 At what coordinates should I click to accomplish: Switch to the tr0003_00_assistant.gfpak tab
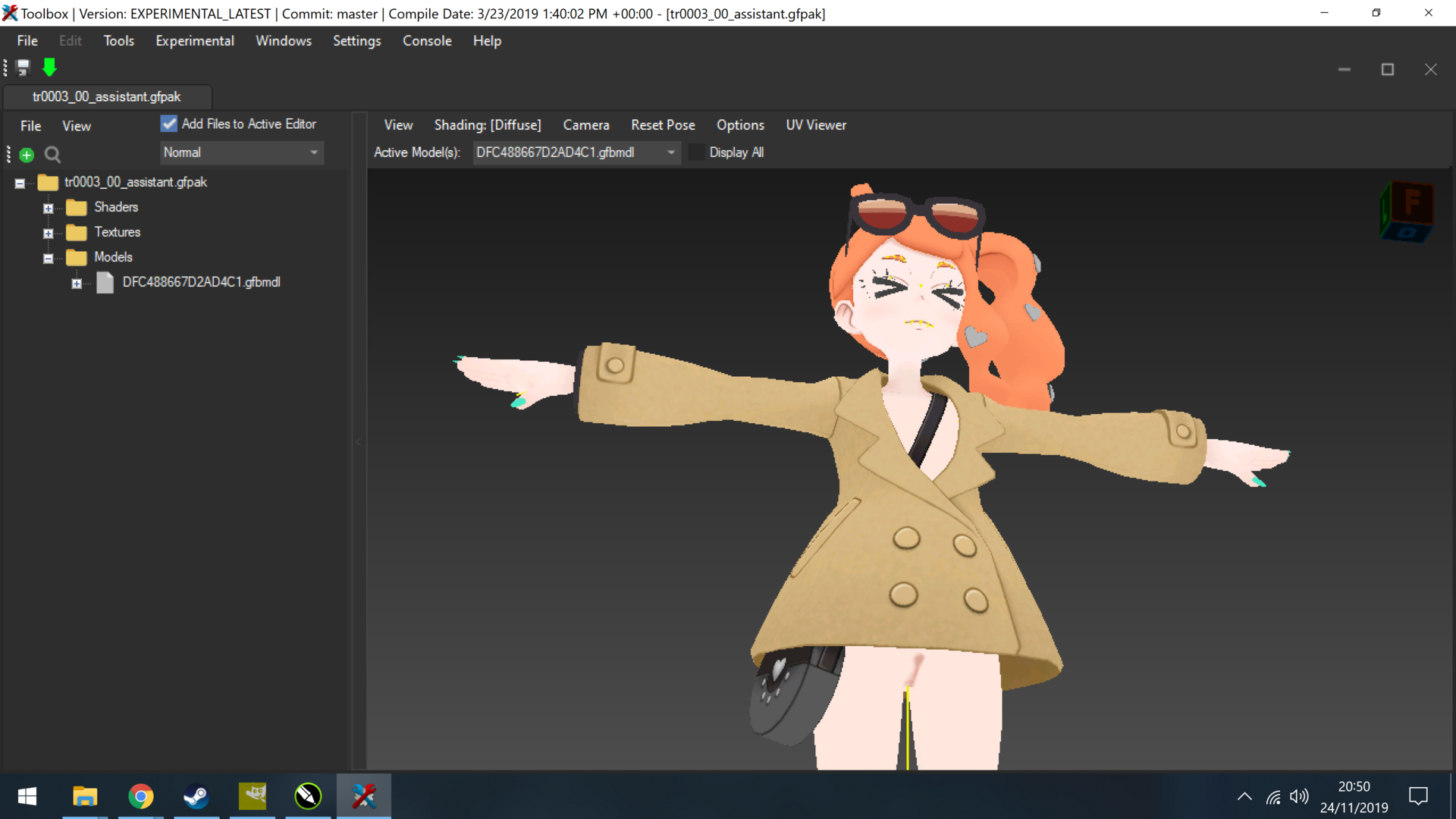point(107,97)
